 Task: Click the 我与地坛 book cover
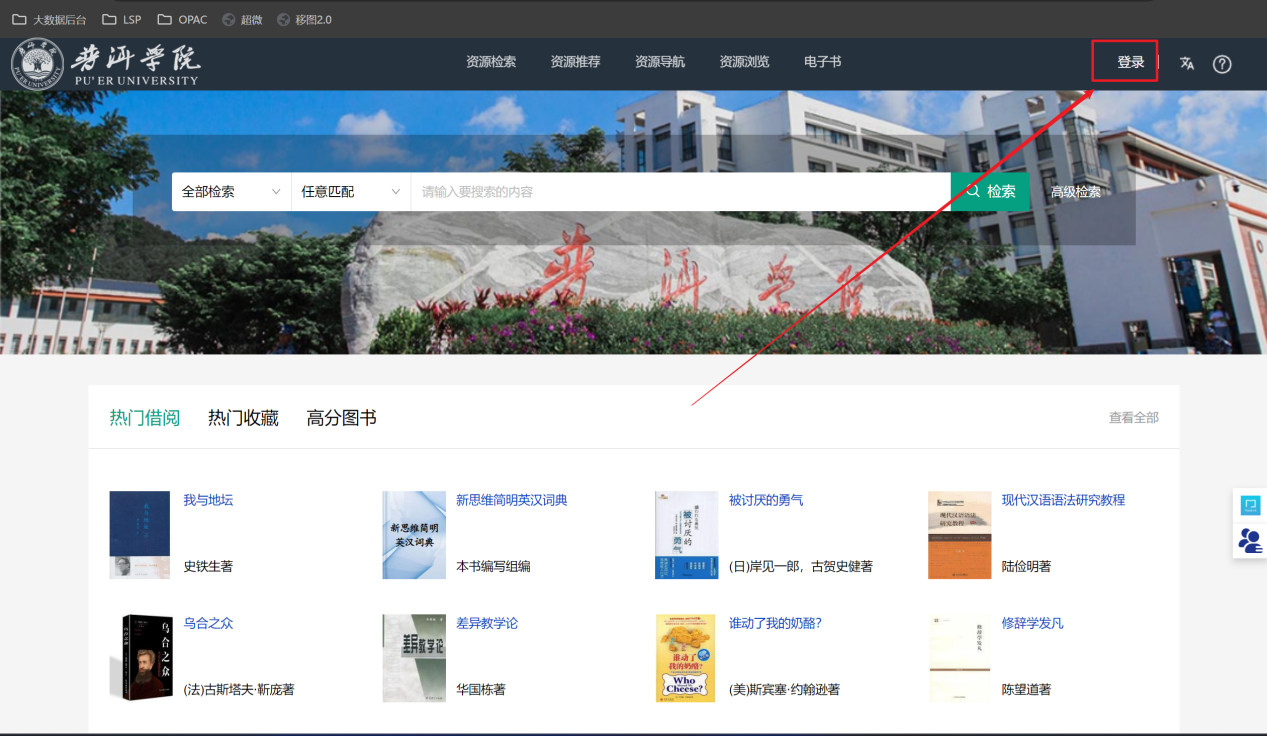(x=140, y=535)
